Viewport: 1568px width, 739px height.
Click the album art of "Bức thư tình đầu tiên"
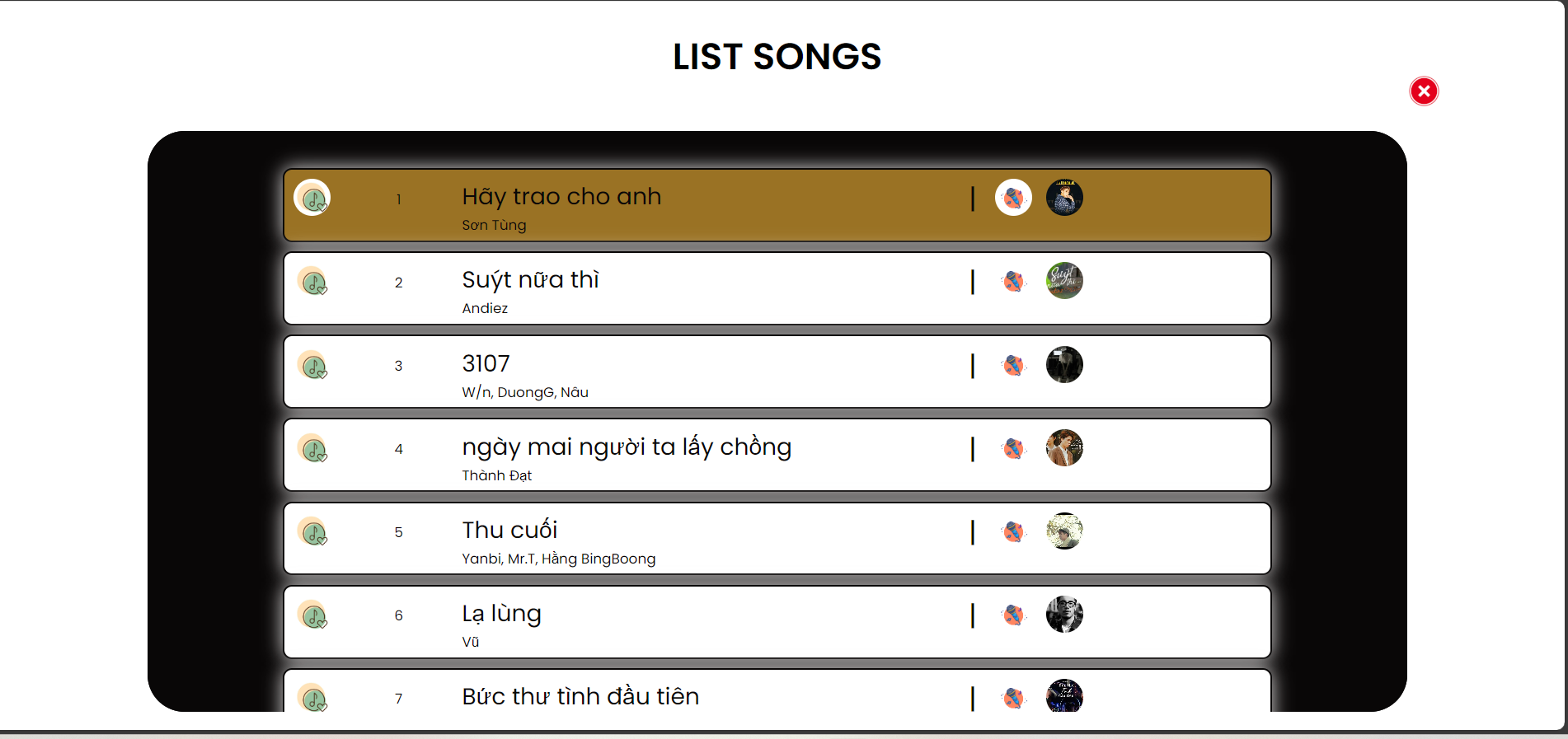pos(1064,697)
